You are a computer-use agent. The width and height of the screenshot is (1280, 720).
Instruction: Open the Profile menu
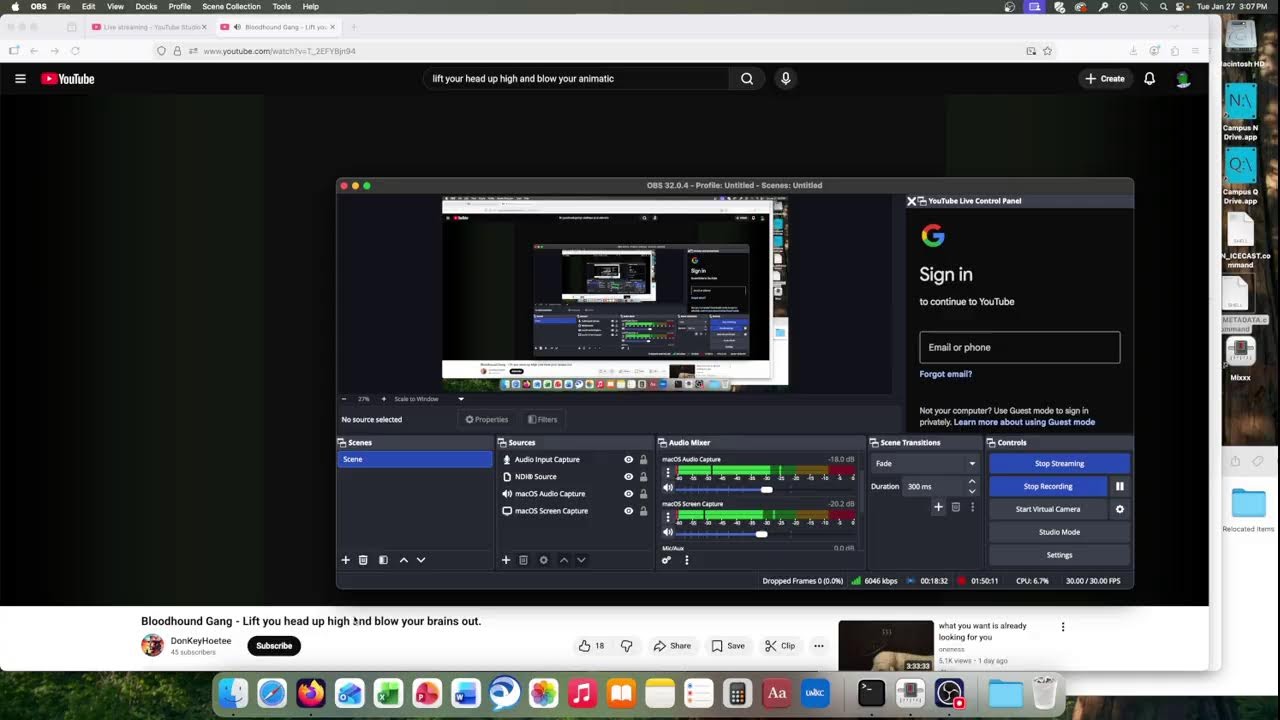point(180,6)
